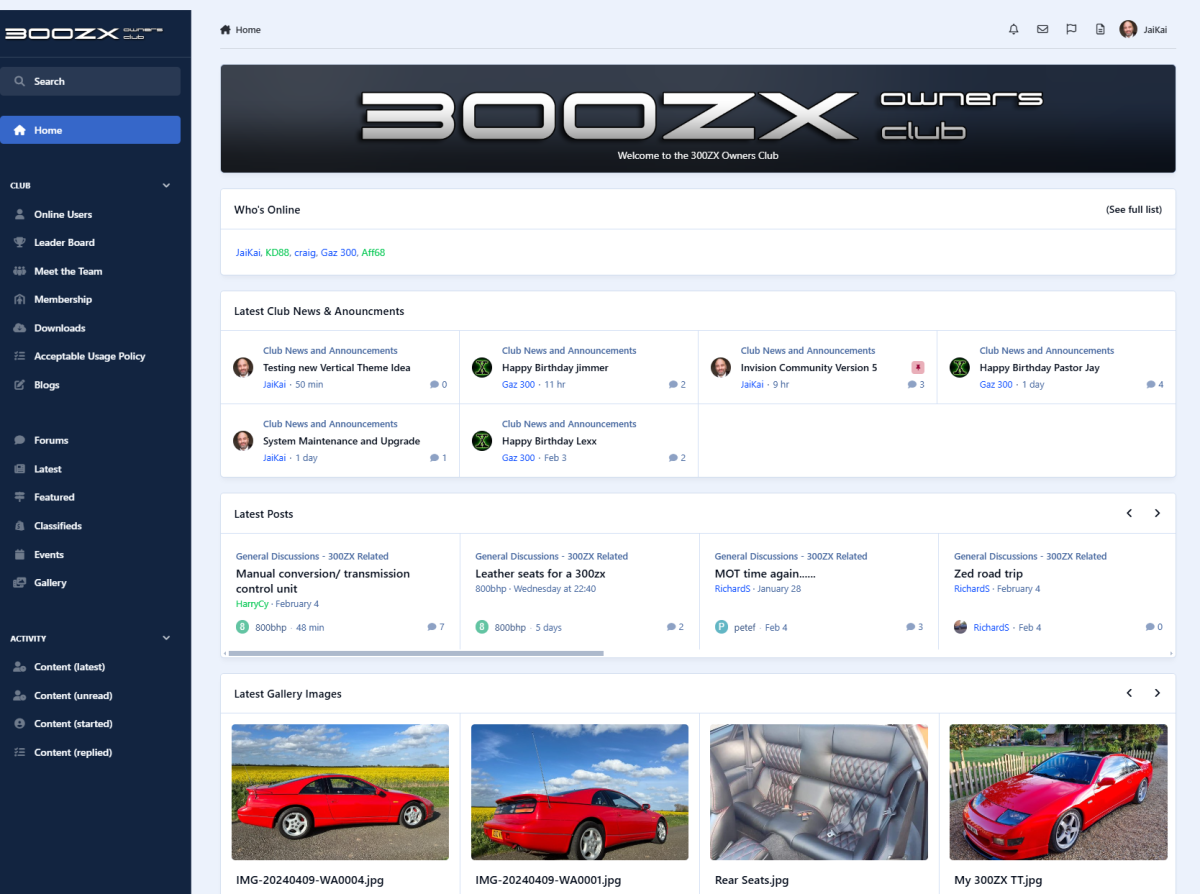Screen dimensions: 1200x894
Task: Collapse the CLUB sidebar section
Action: pos(166,186)
